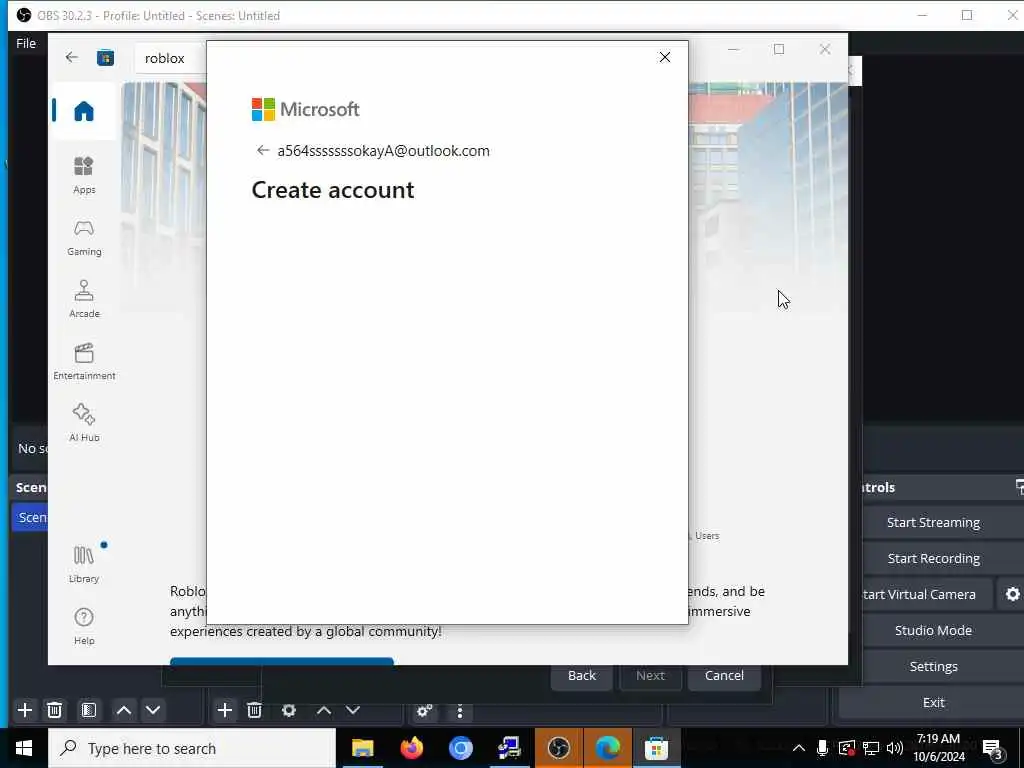The image size is (1024, 768).
Task: Open audio mixer three-dot menu
Action: [x=460, y=711]
